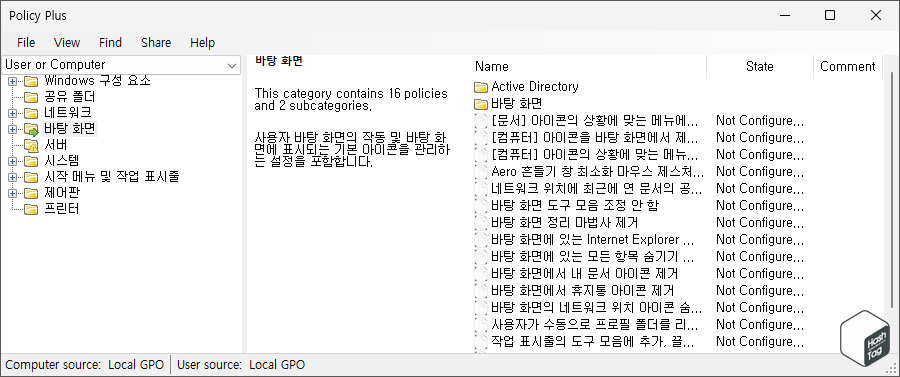Click policy icon for Internet Explorer desktop item
Image resolution: width=900 pixels, height=377 pixels.
[x=481, y=240]
